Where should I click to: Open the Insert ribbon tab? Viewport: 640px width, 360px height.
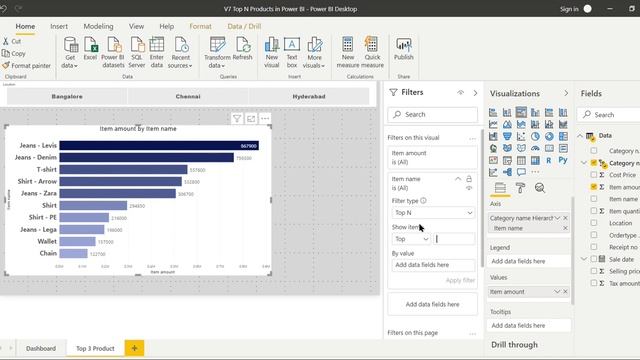59,26
